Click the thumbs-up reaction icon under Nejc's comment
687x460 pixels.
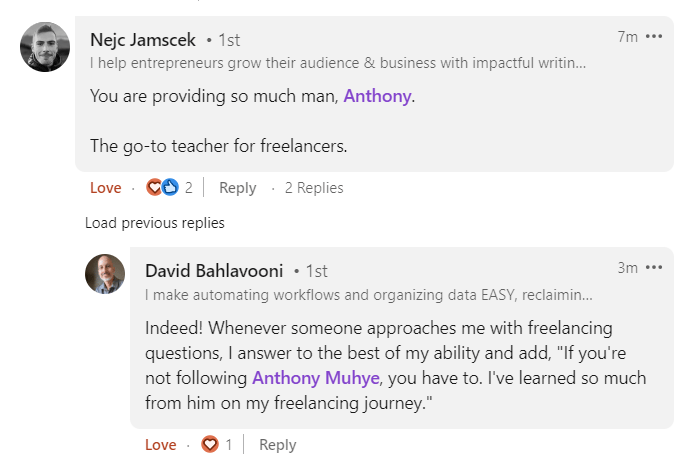point(170,188)
